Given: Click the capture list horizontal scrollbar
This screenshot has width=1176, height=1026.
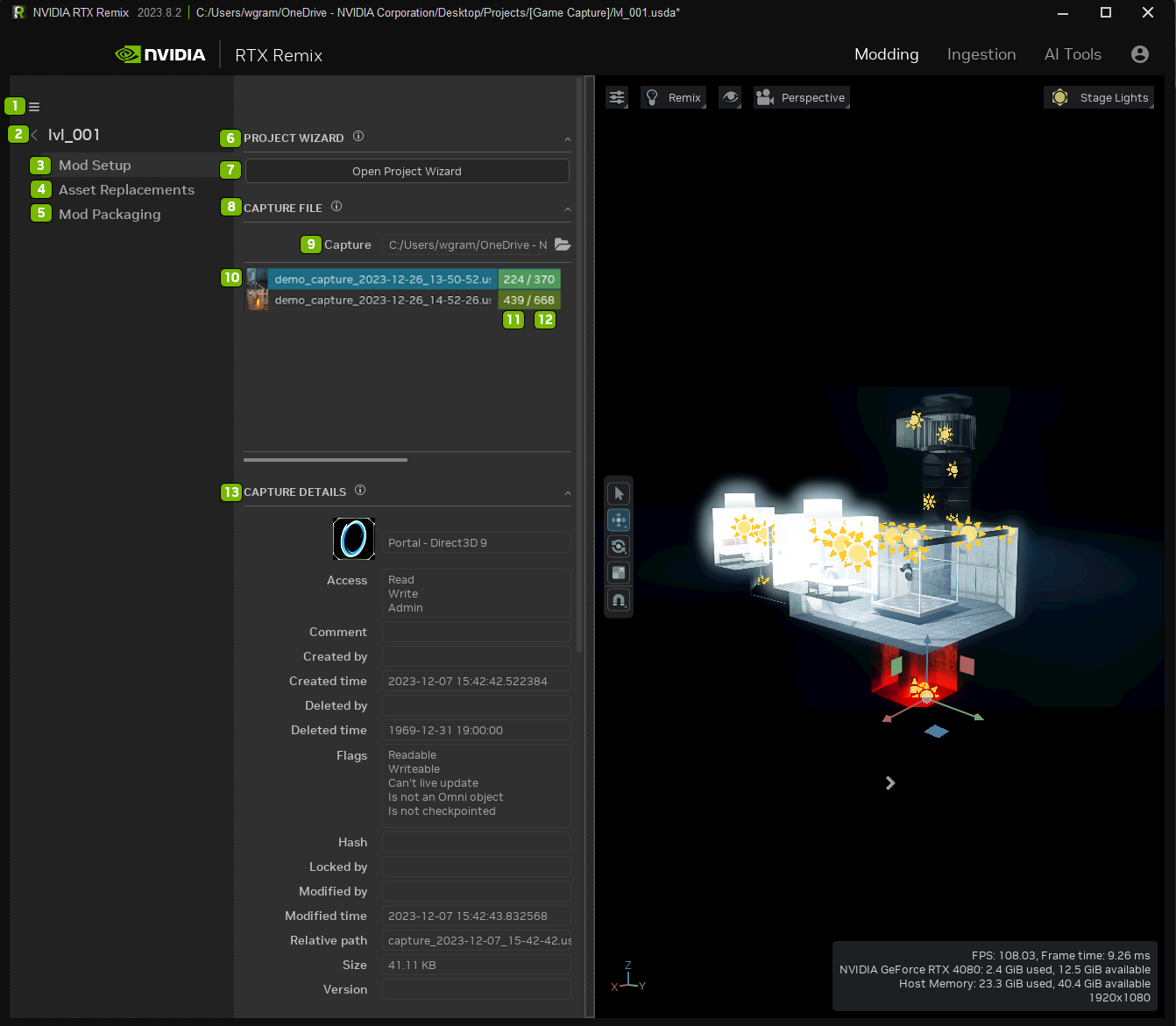Looking at the screenshot, I should point(325,459).
